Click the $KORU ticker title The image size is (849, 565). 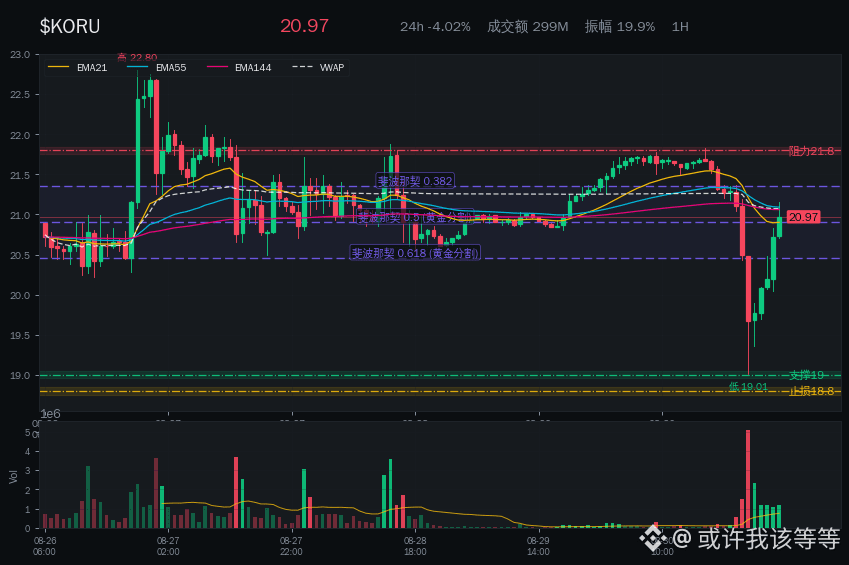tap(70, 27)
